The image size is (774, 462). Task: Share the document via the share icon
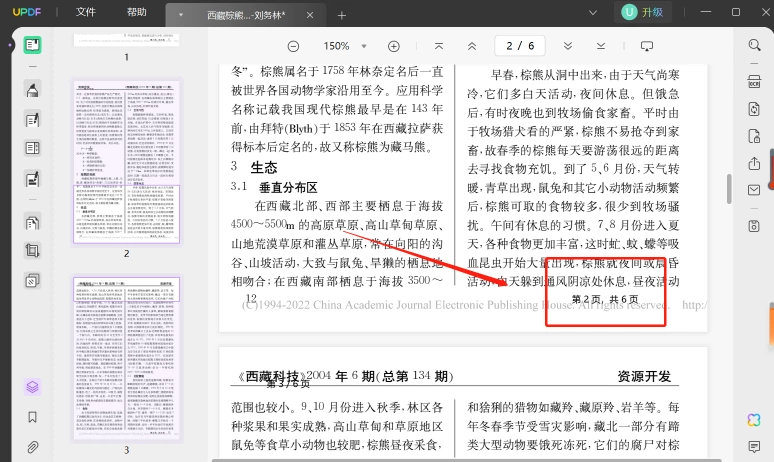pyautogui.click(x=754, y=163)
